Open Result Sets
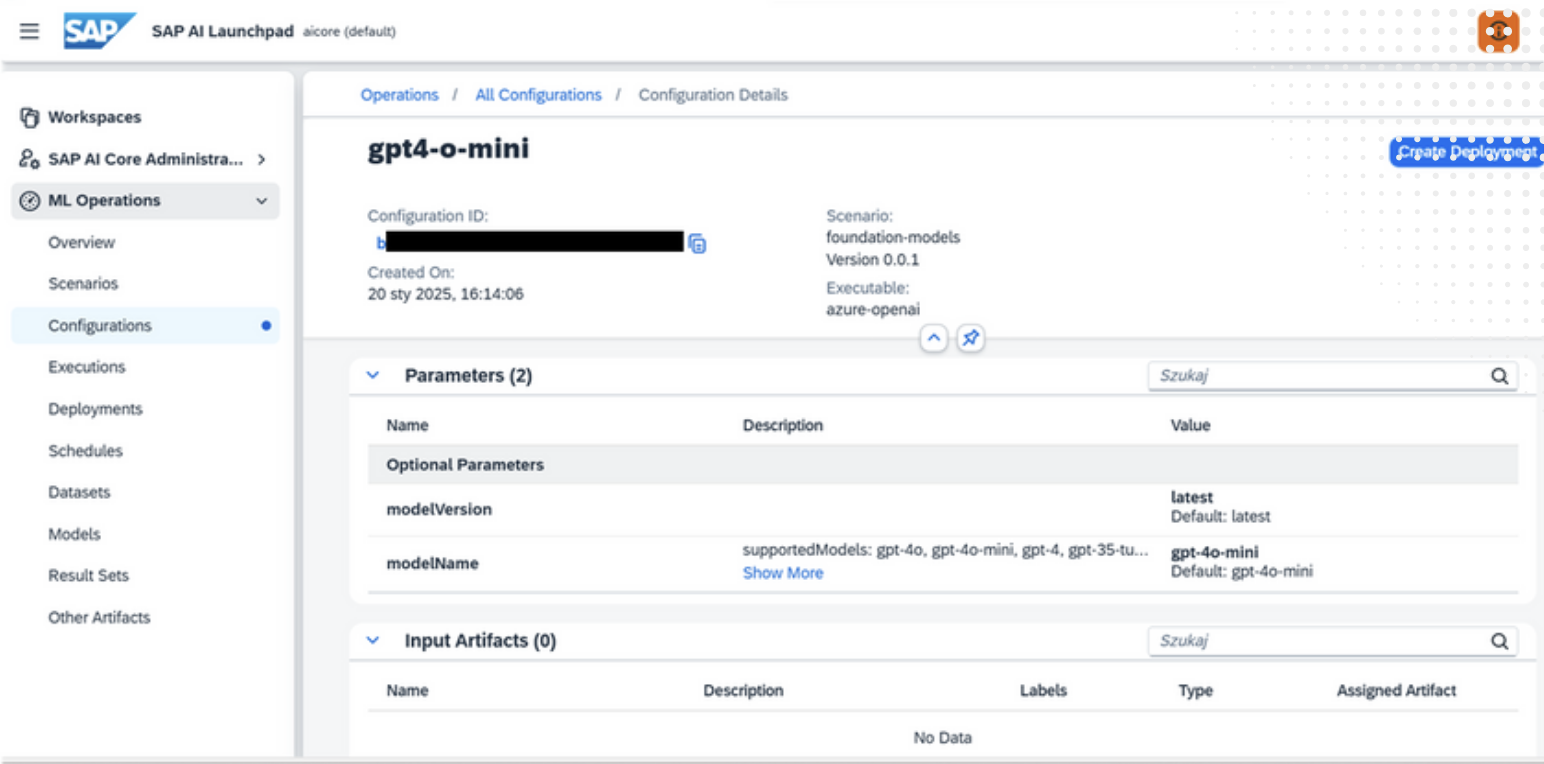The height and width of the screenshot is (764, 1544). pyautogui.click(x=88, y=576)
